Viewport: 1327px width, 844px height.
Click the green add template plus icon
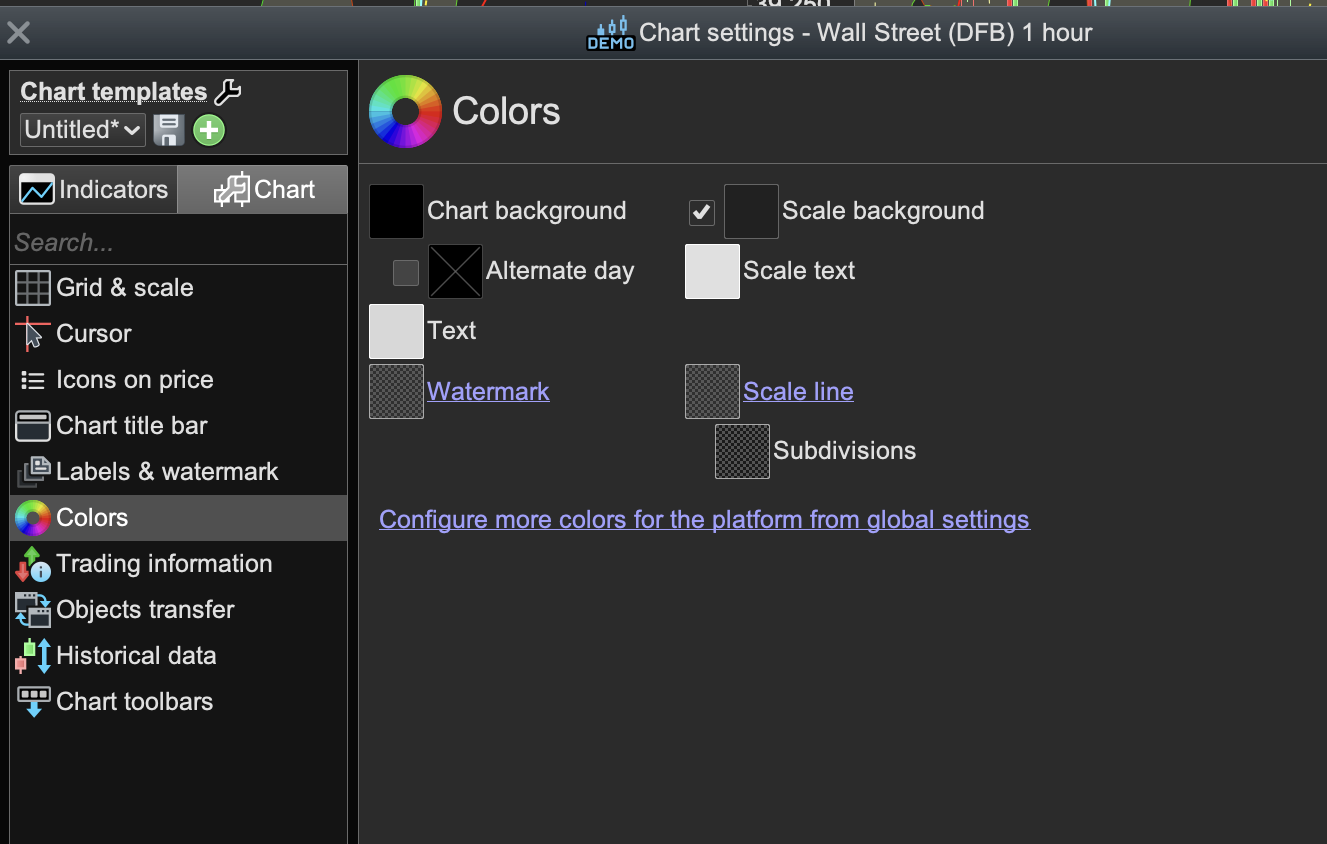[x=209, y=130]
